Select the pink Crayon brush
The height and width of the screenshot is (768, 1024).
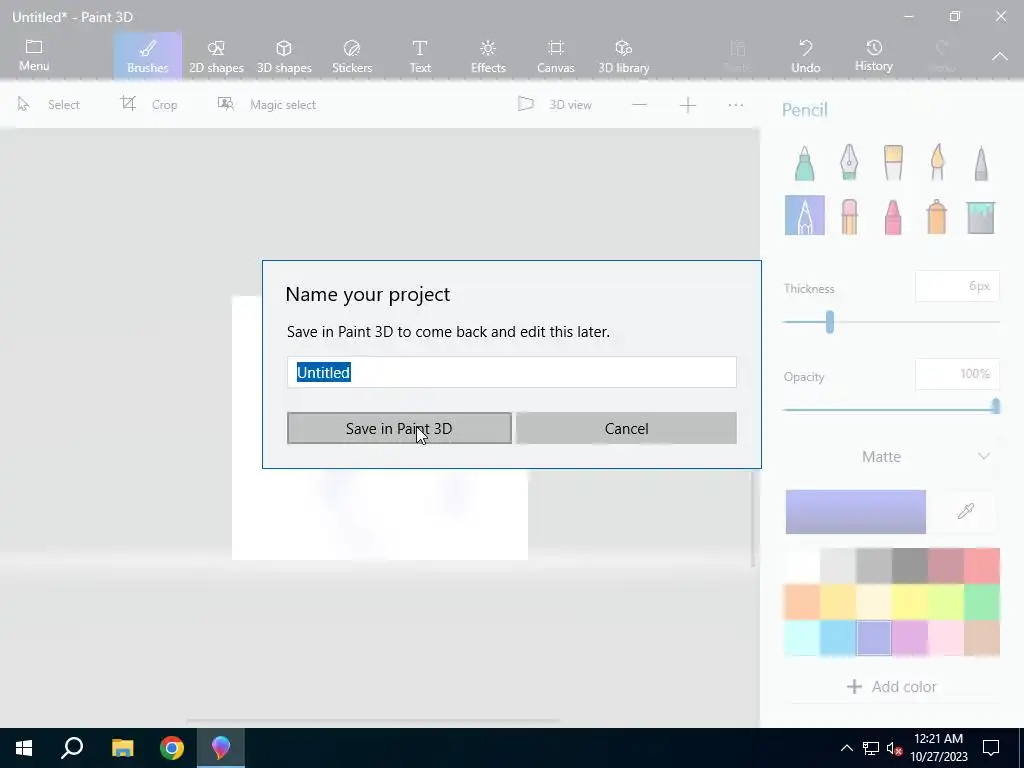(893, 216)
